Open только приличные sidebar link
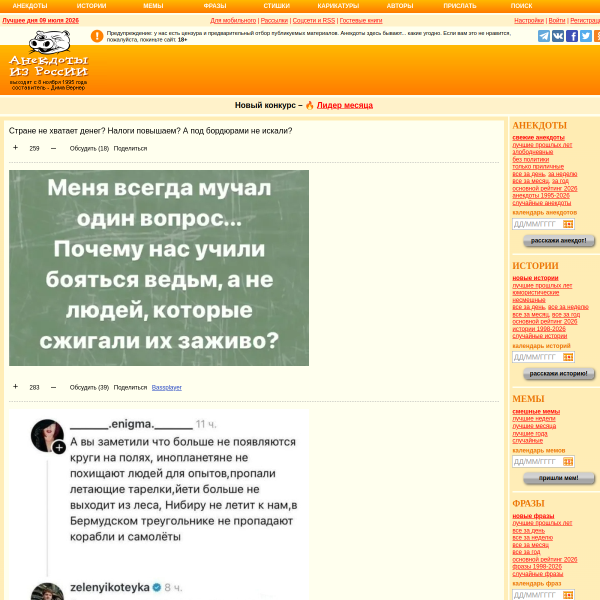 pyautogui.click(x=538, y=166)
